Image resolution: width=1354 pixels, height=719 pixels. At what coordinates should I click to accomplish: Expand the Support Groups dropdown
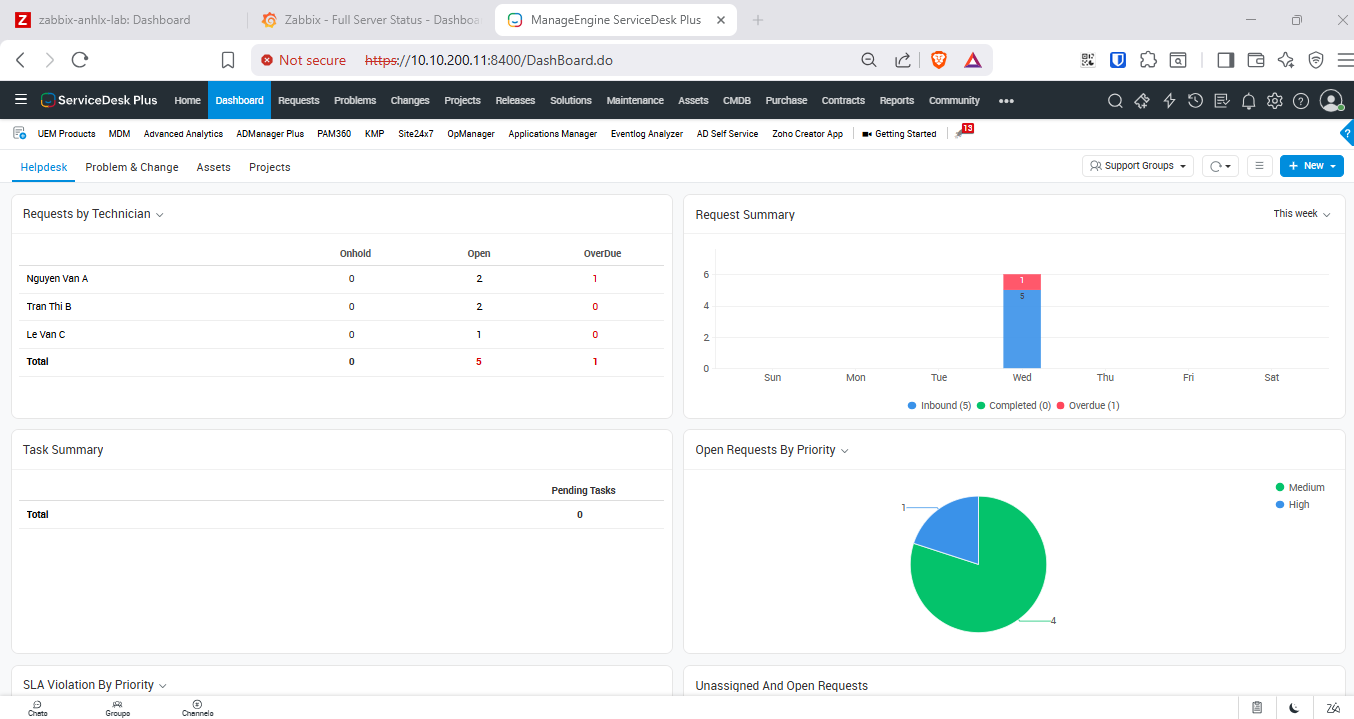pos(1138,166)
